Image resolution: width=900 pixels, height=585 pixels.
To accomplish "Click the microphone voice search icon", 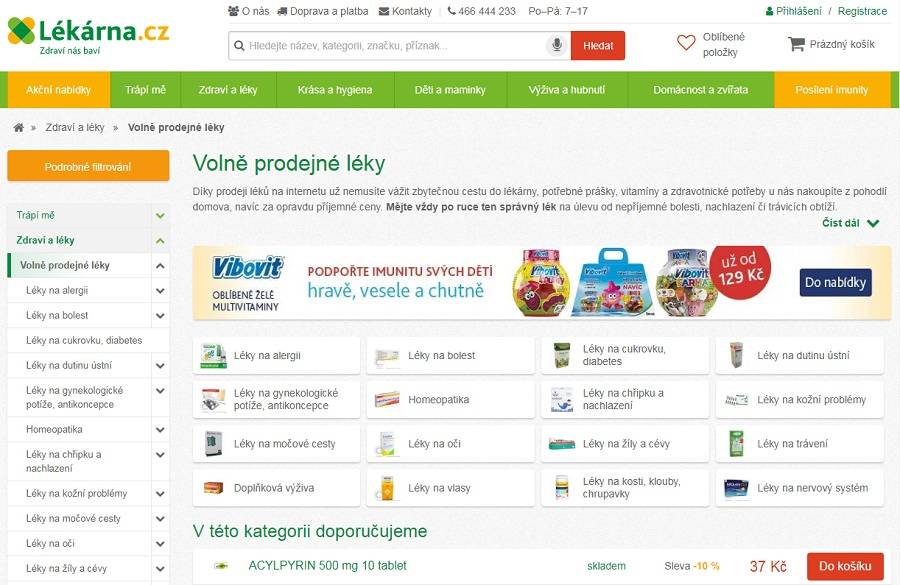I will tap(556, 45).
